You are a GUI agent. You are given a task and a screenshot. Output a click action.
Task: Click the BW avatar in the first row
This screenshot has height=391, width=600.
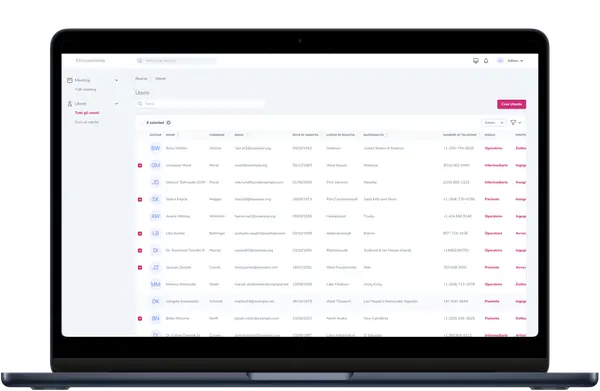coord(155,148)
